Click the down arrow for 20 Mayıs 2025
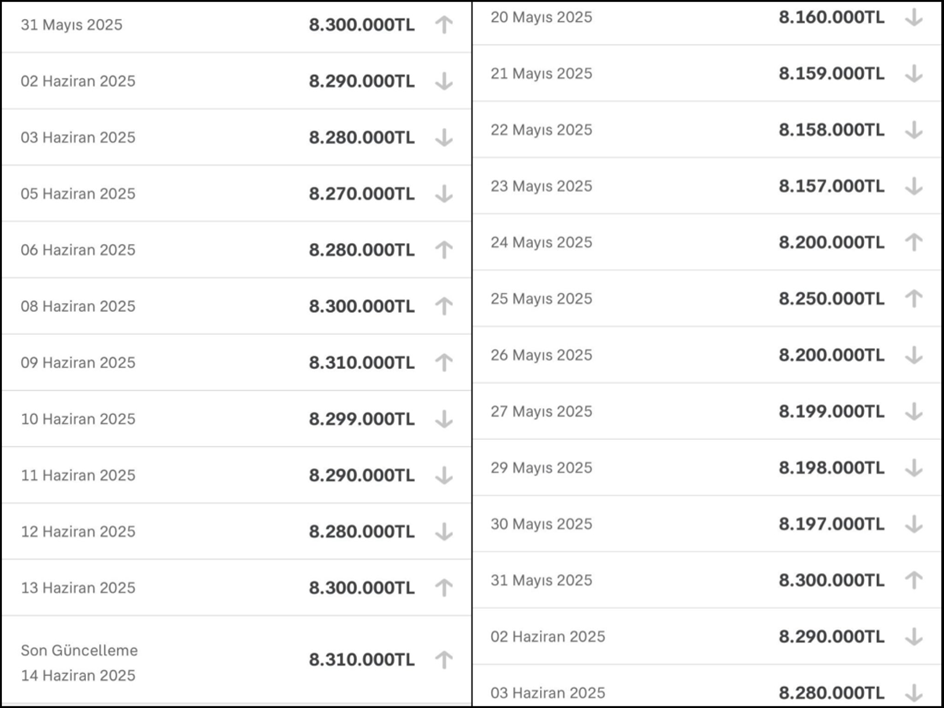The image size is (944, 708). click(x=913, y=17)
